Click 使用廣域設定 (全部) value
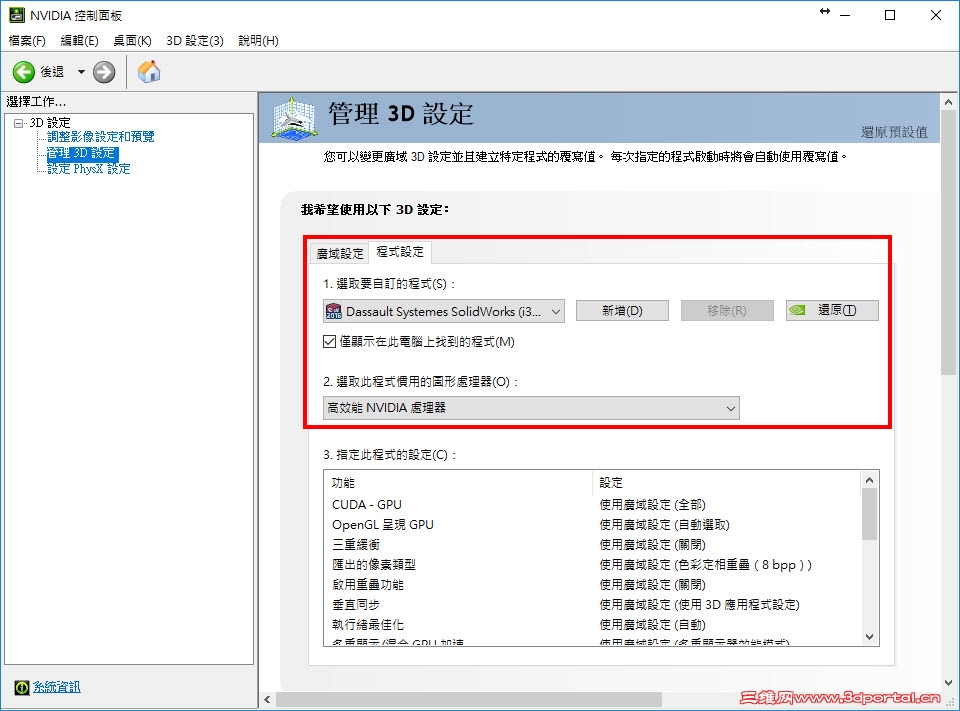This screenshot has width=960, height=711. point(652,505)
